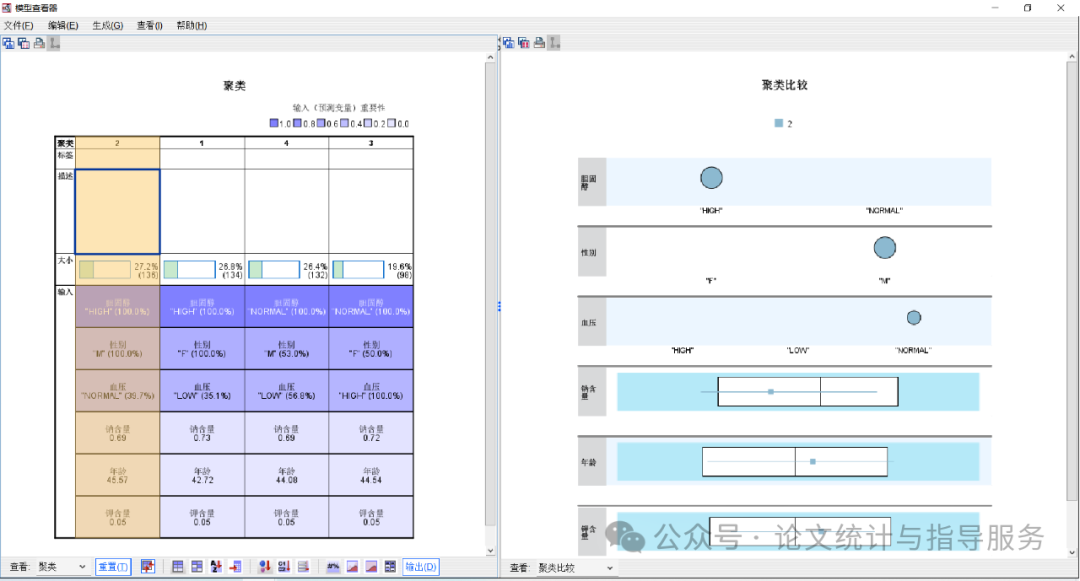Screen dimensions: 1080x581
Task: Click print icon in cluster comparison toolbar
Action: (539, 43)
